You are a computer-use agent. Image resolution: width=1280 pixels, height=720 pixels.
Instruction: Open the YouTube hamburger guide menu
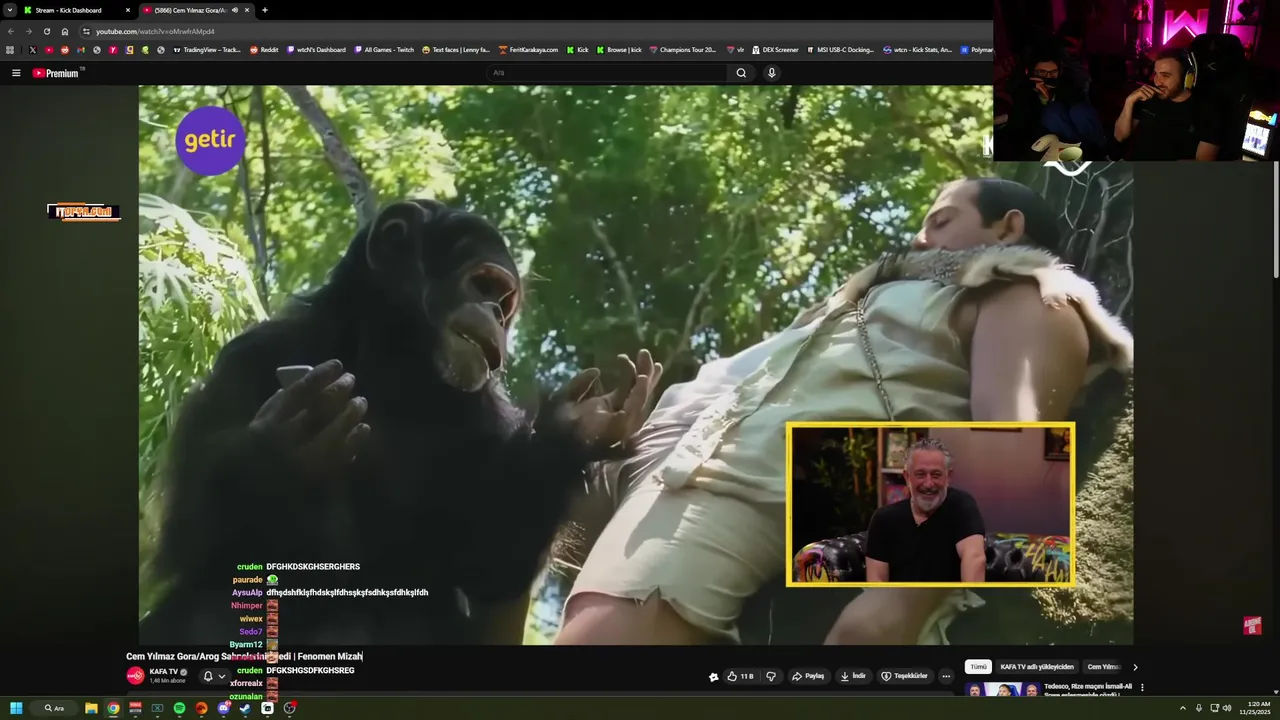click(x=16, y=73)
